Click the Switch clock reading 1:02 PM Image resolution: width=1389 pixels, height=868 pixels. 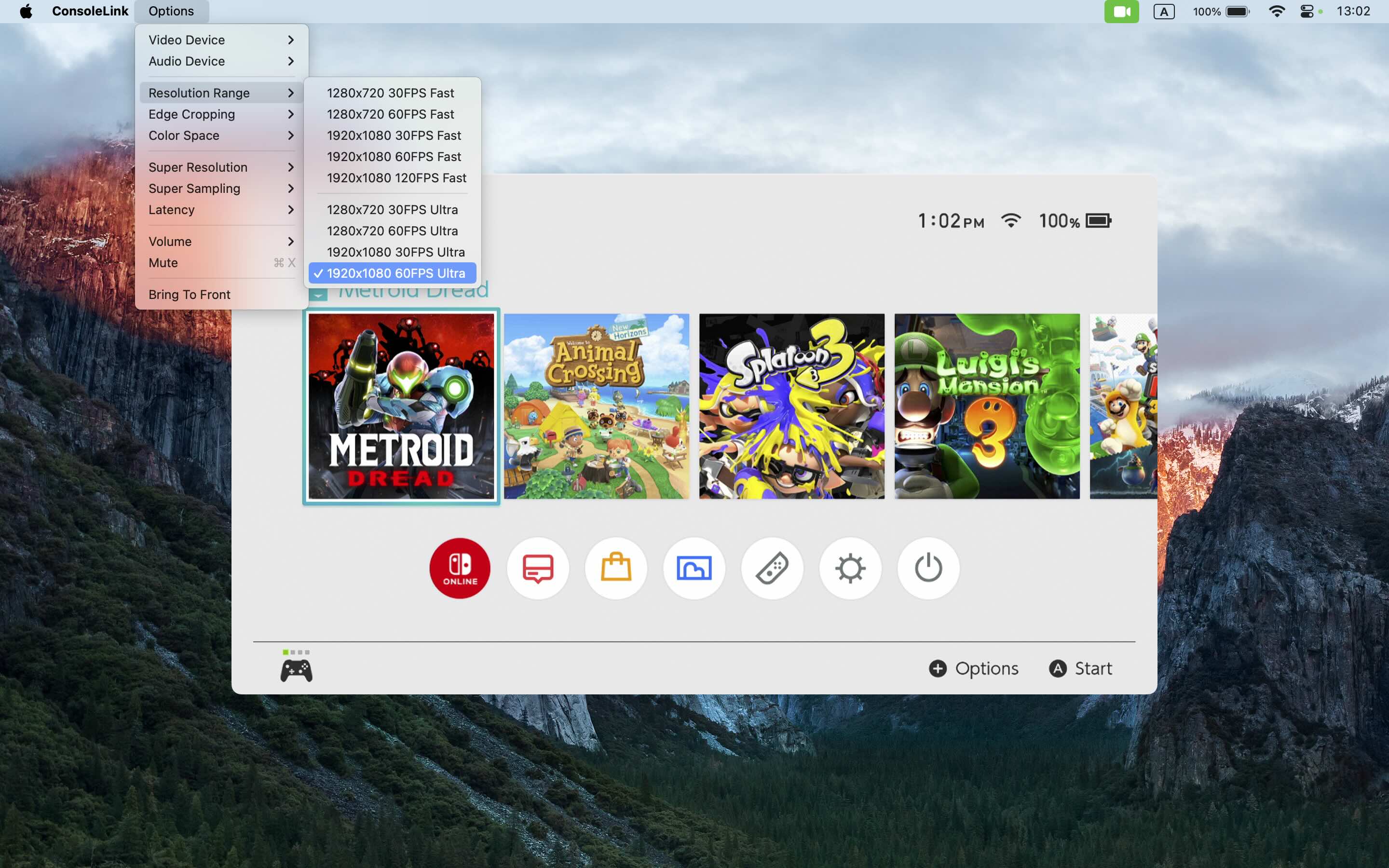[x=951, y=221]
